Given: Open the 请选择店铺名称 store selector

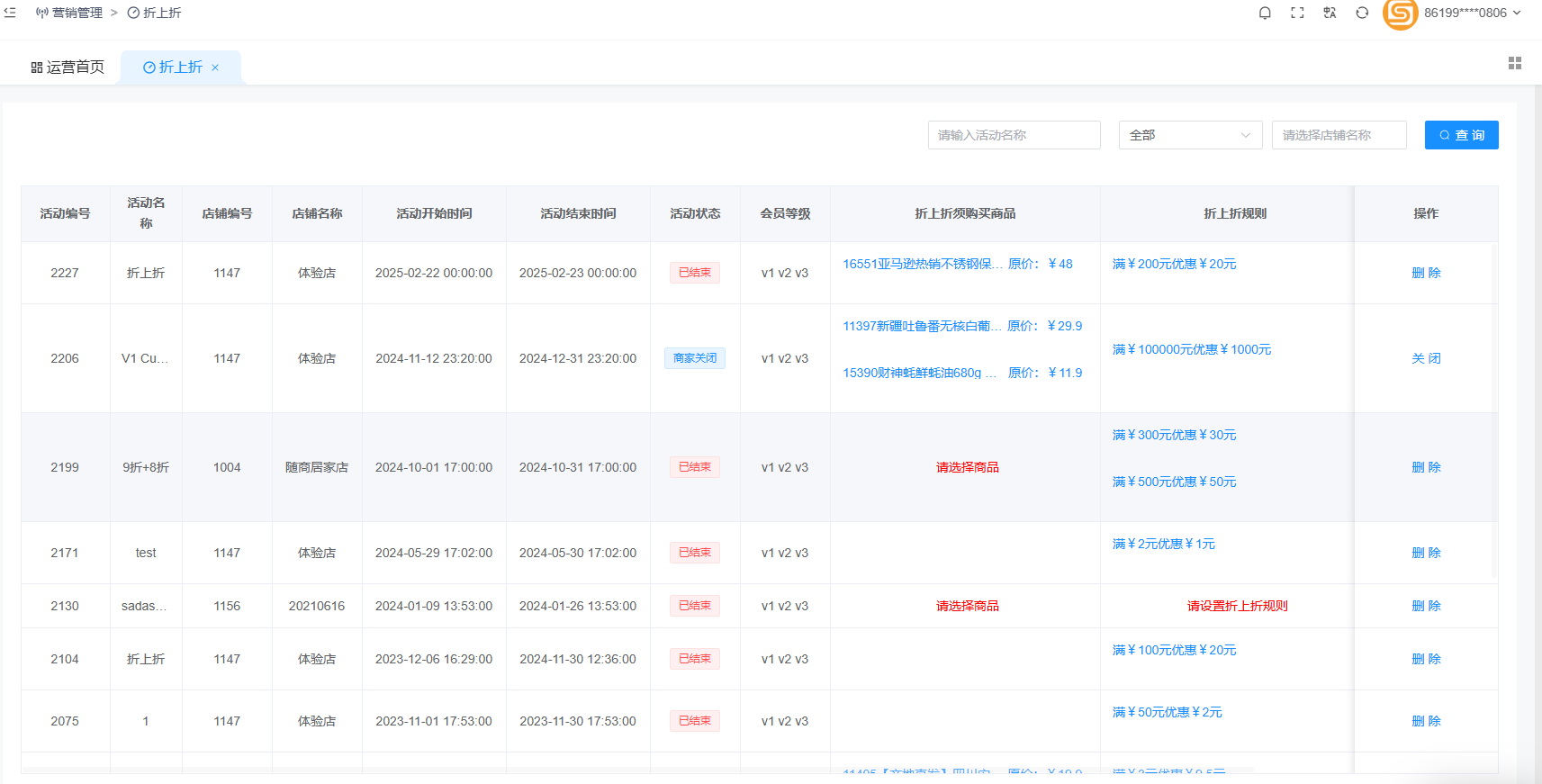Looking at the screenshot, I should click(1339, 135).
